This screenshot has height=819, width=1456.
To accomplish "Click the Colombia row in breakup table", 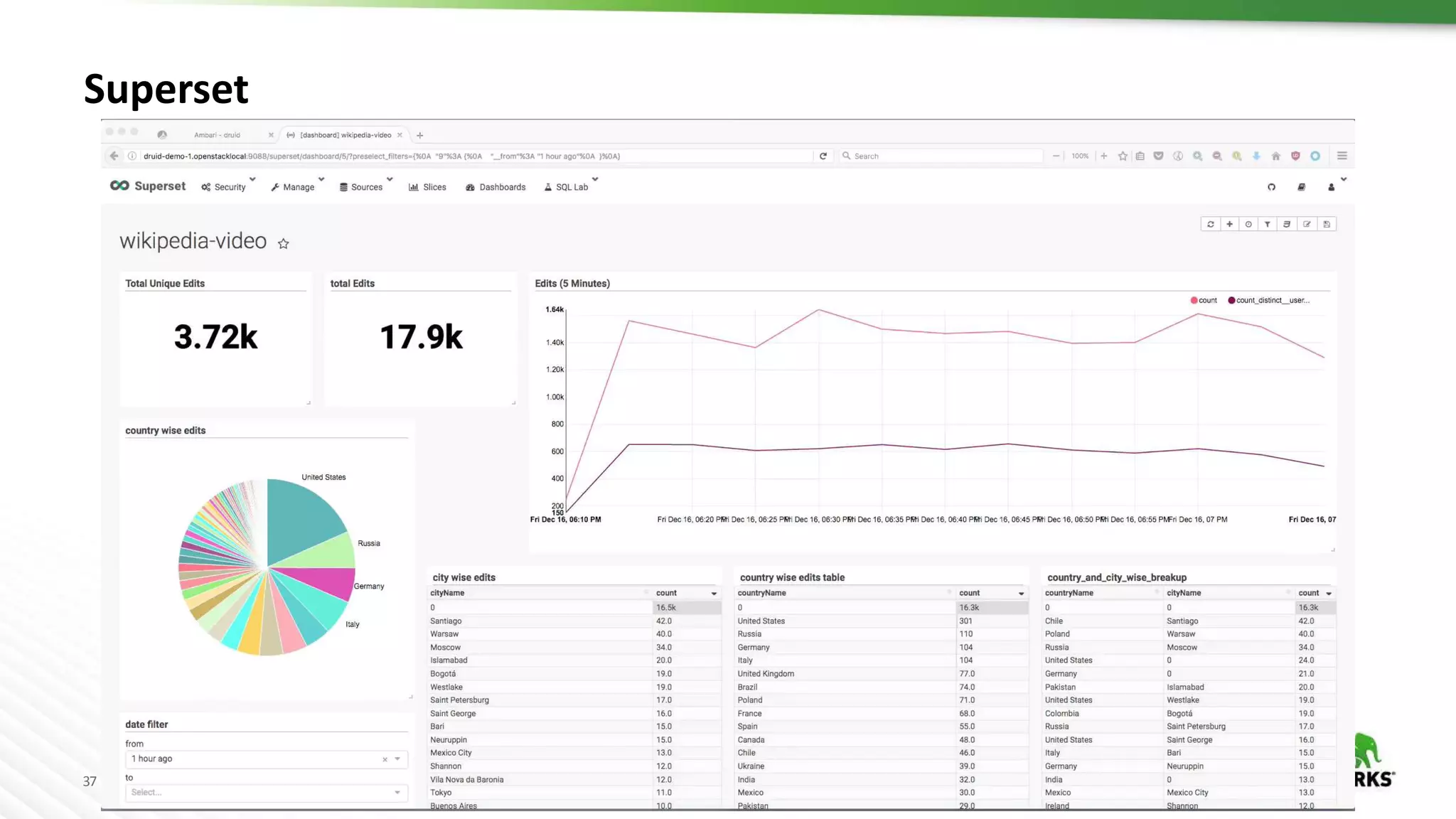I will click(x=1189, y=714).
